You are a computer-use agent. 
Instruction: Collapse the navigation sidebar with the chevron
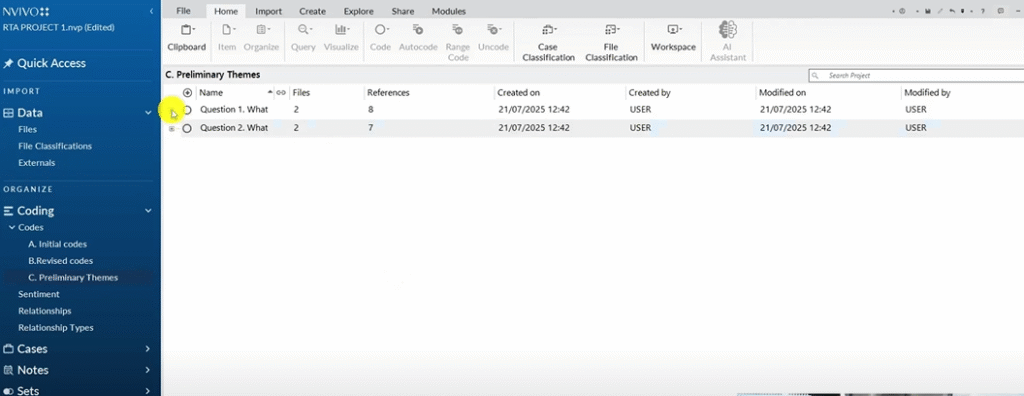coord(152,11)
